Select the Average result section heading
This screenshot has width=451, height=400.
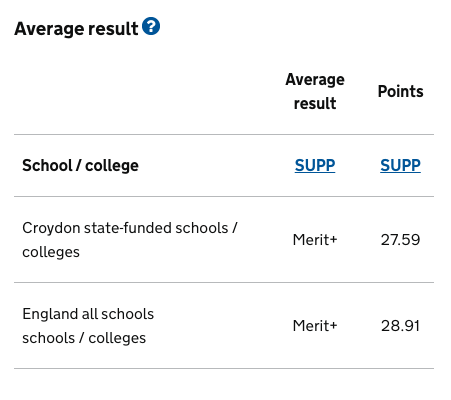[76, 29]
